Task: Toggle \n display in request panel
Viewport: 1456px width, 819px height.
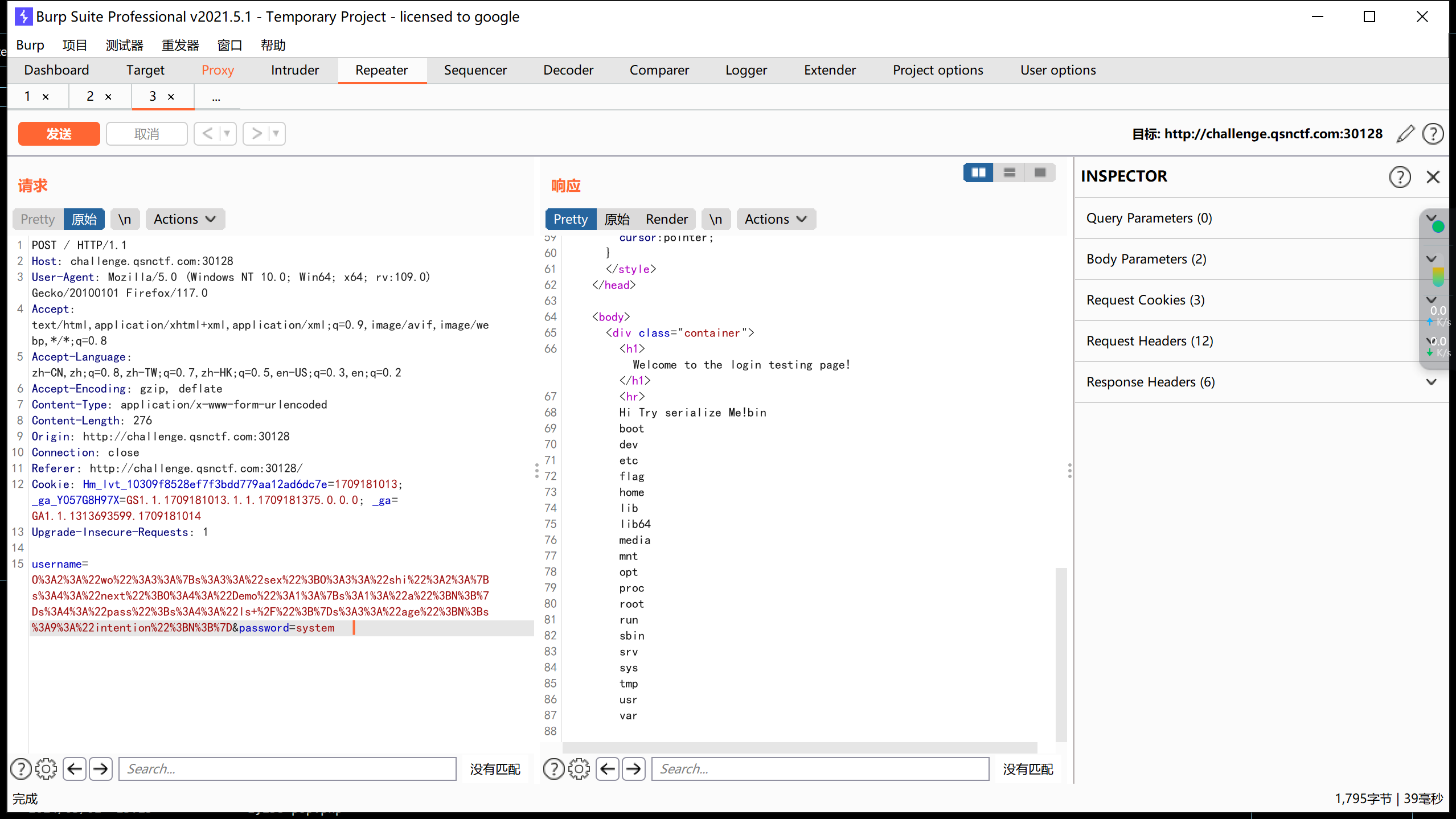Action: pos(125,219)
